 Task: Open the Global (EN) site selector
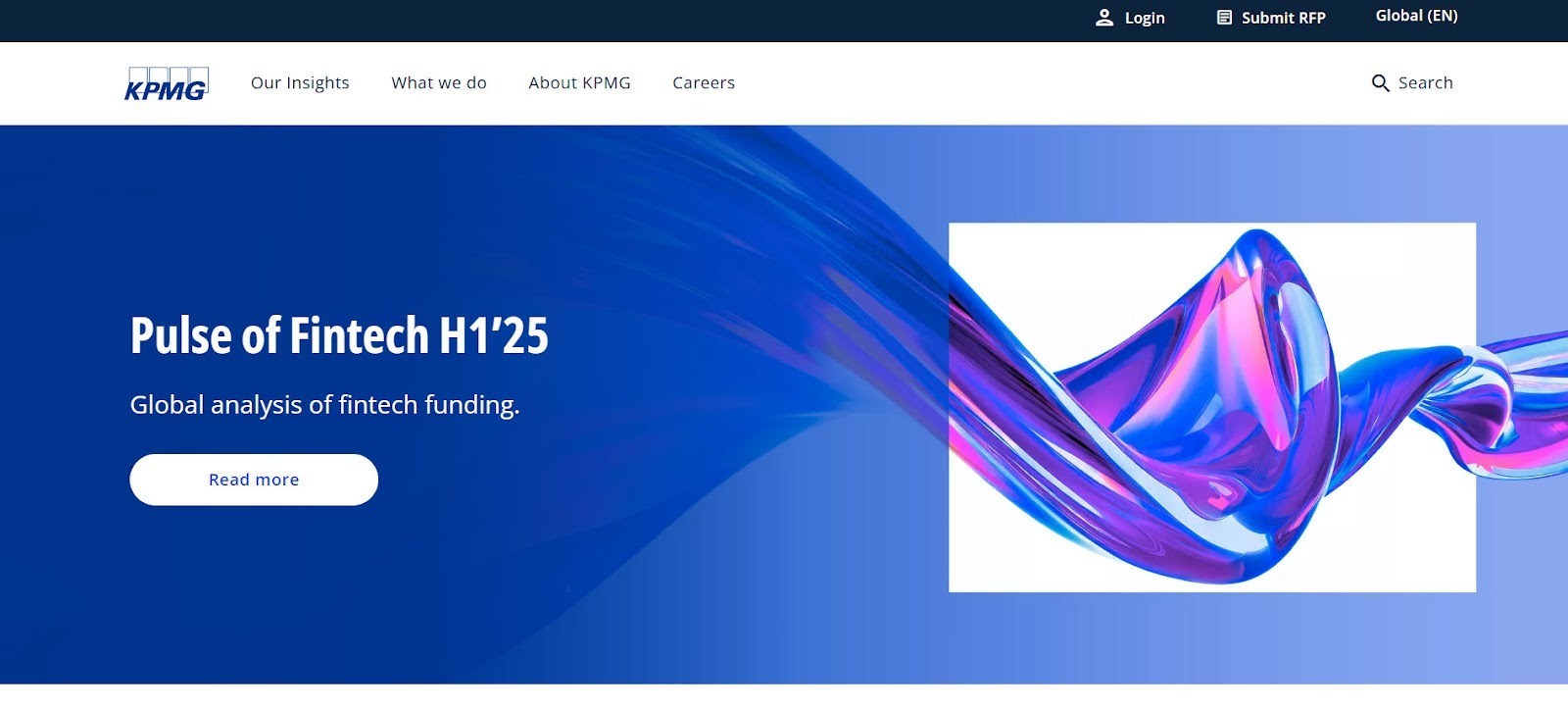tap(1416, 16)
